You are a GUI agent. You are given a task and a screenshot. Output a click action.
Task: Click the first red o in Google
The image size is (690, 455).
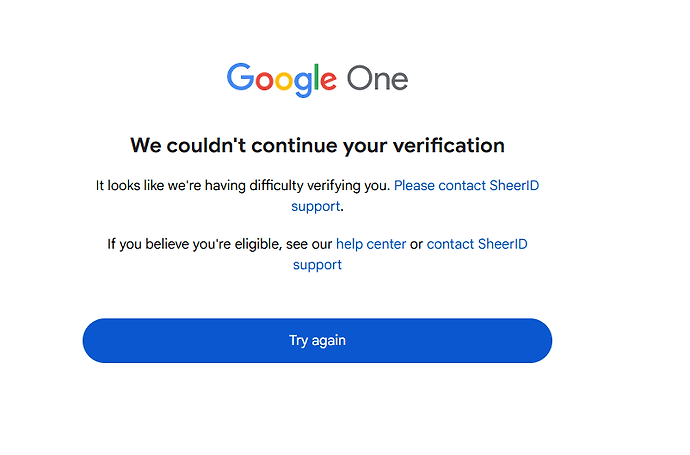264,81
